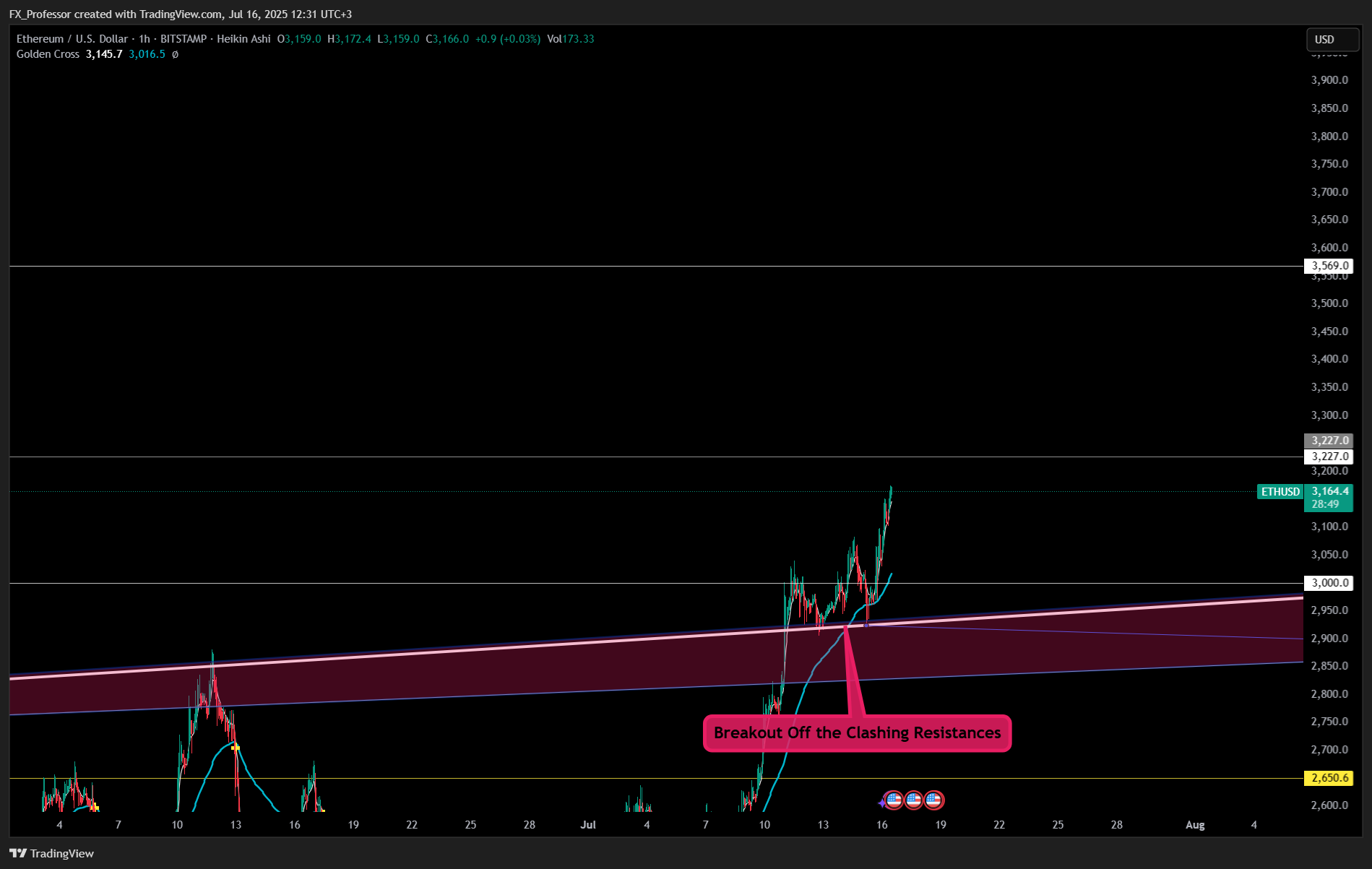
Task: Click the Jul label on the time axis
Action: pos(588,824)
